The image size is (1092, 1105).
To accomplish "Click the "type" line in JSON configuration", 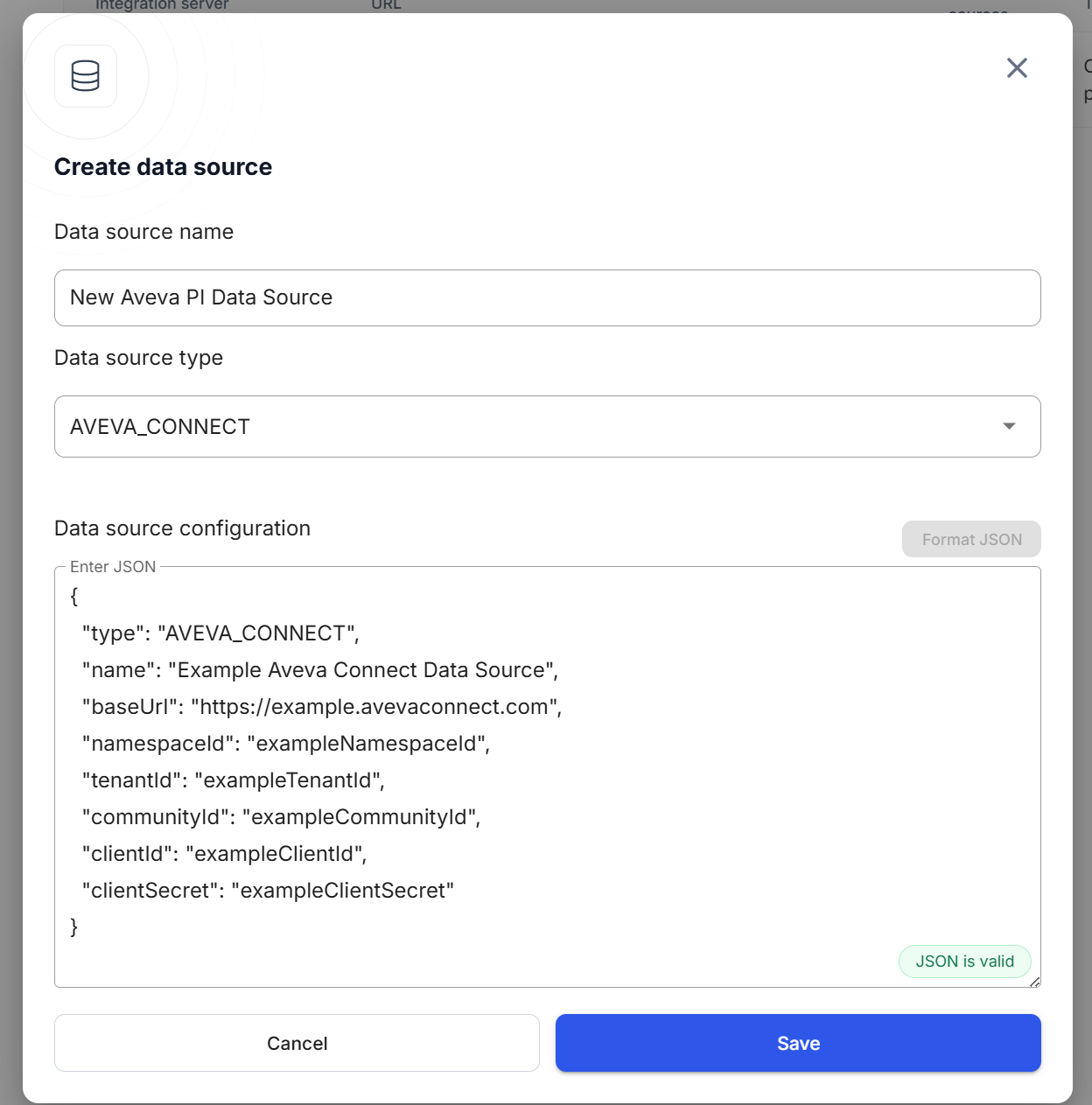I will (220, 633).
